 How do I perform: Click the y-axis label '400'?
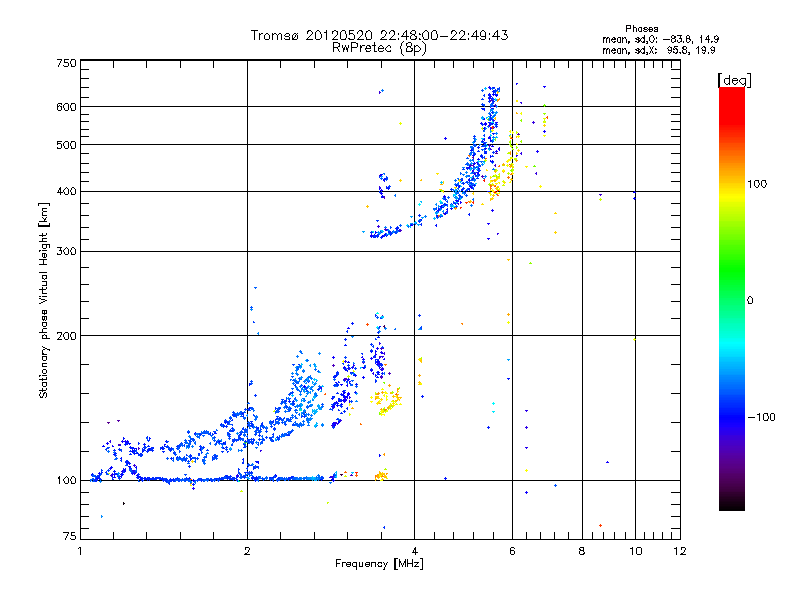(66, 192)
